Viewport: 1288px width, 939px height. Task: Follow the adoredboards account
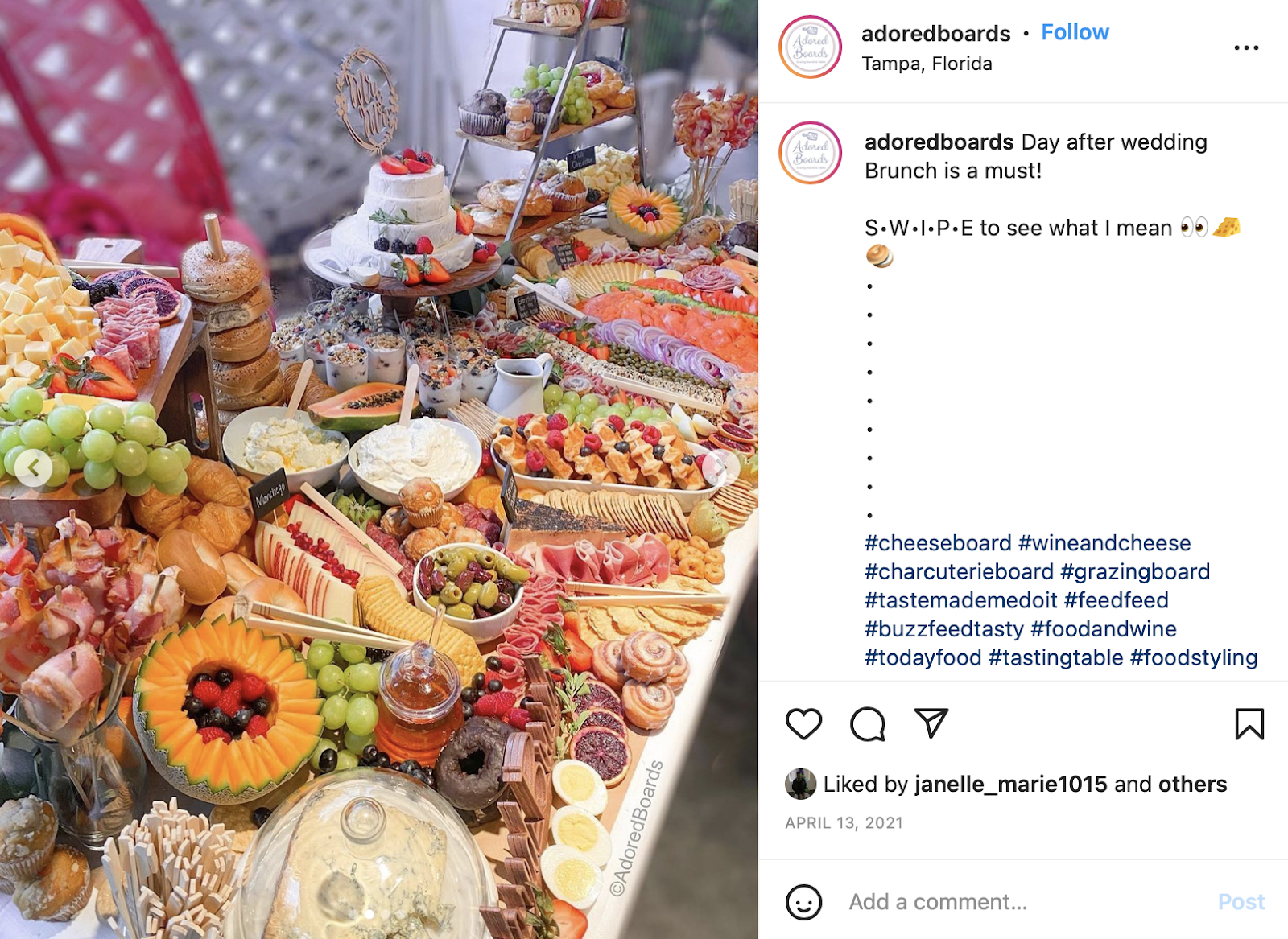click(x=1075, y=32)
